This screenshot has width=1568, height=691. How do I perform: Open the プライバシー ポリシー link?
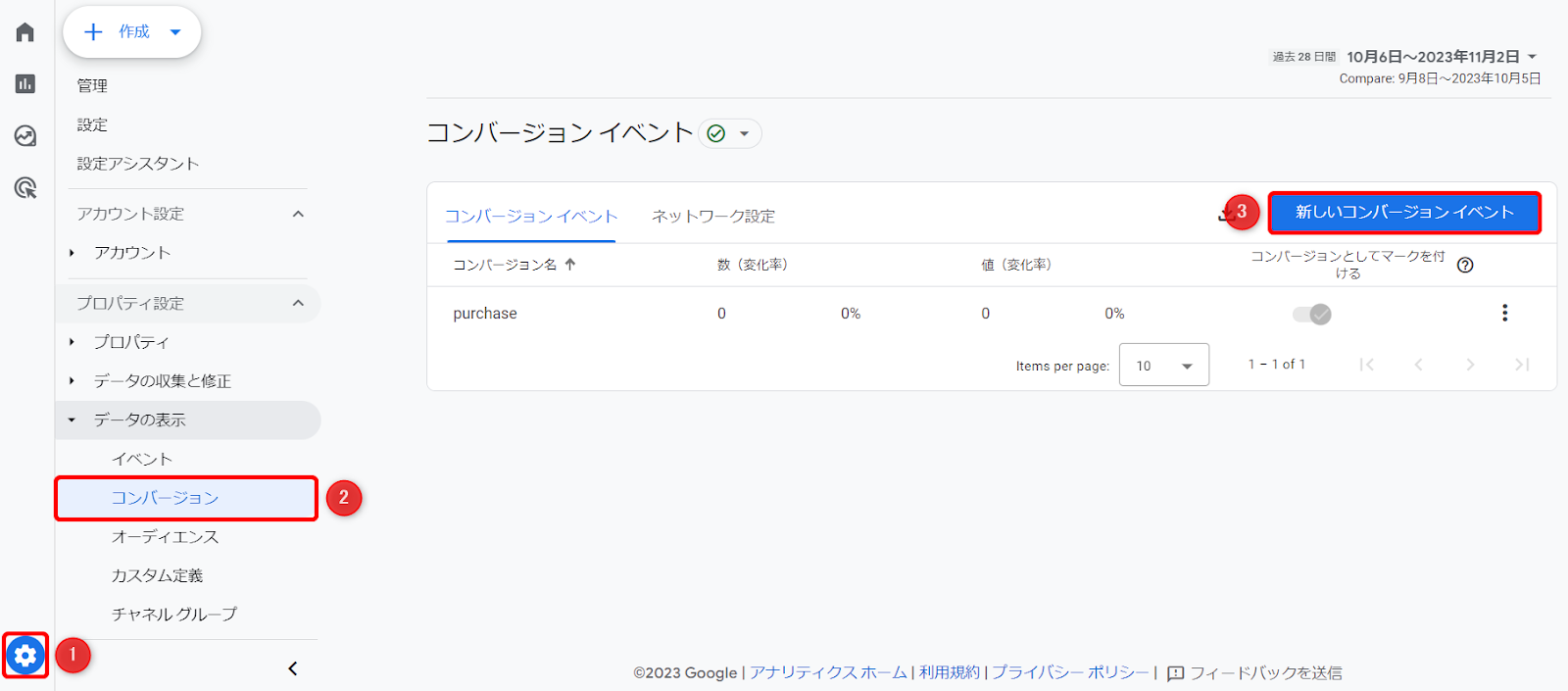pyautogui.click(x=1069, y=672)
